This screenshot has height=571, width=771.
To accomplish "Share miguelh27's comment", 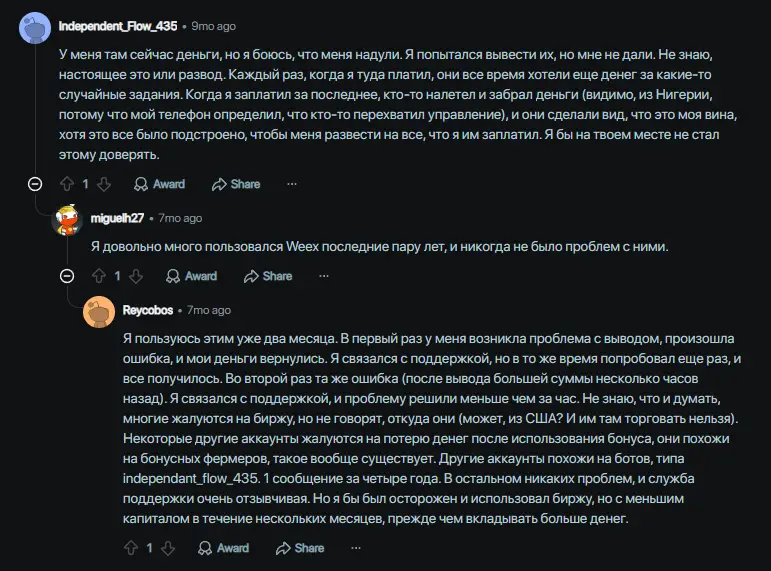I will [268, 276].
